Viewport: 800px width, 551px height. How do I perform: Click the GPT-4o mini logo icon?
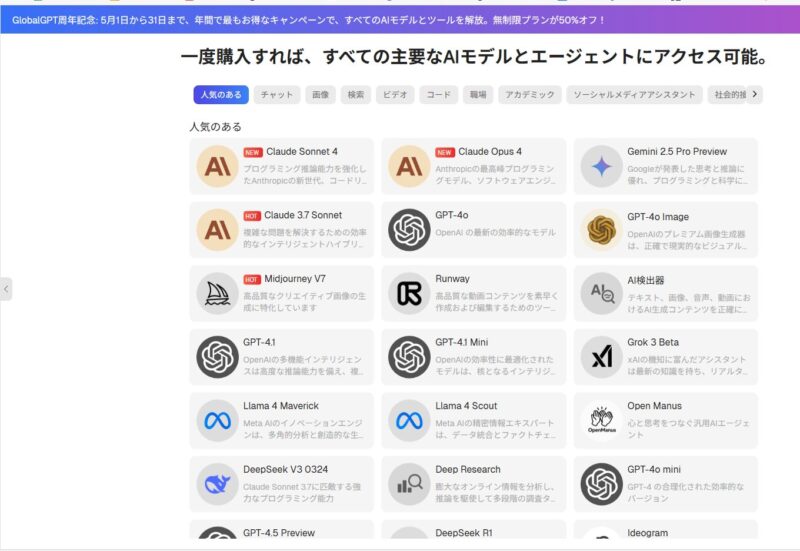tap(602, 484)
